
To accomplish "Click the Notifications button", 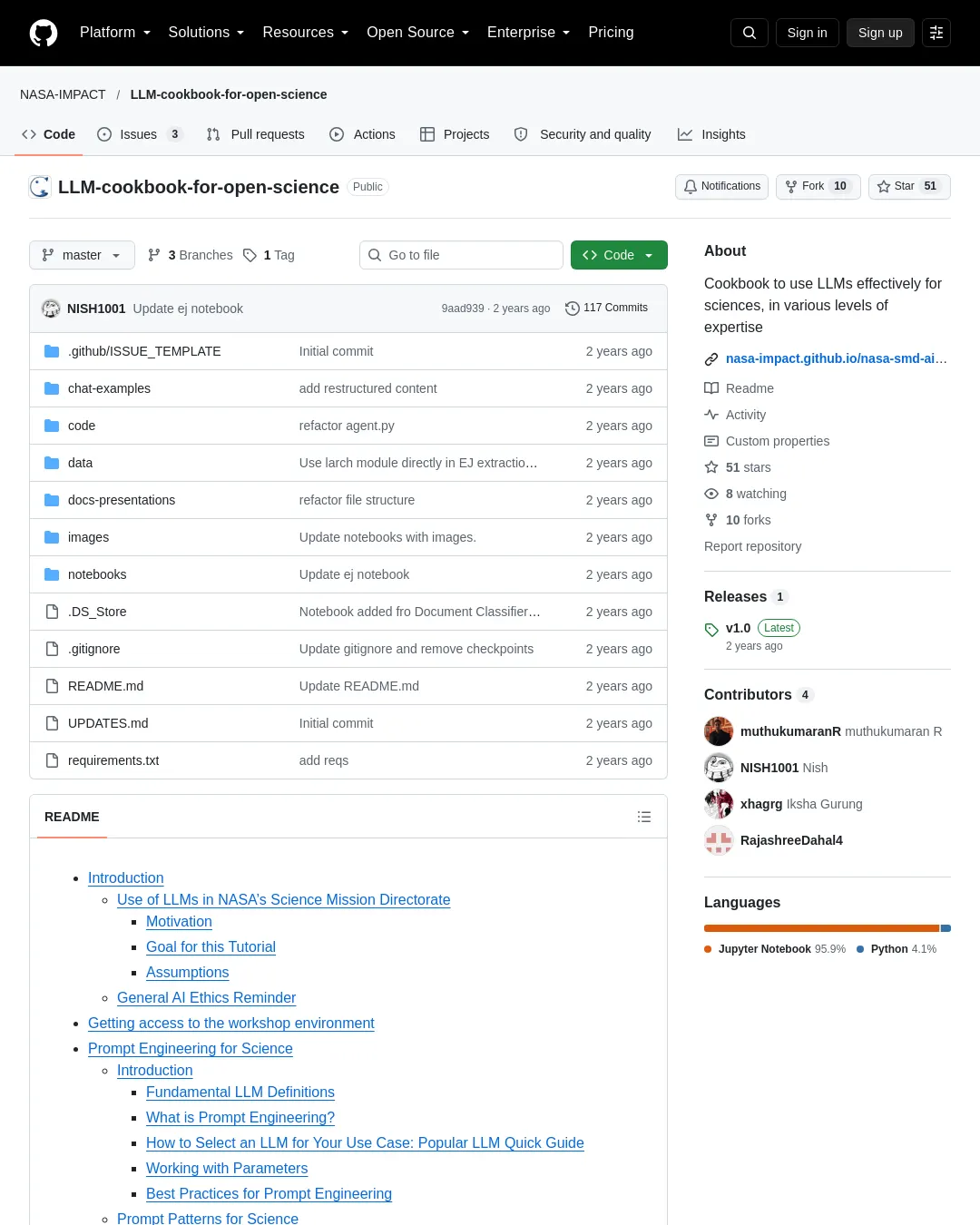I will click(722, 186).
